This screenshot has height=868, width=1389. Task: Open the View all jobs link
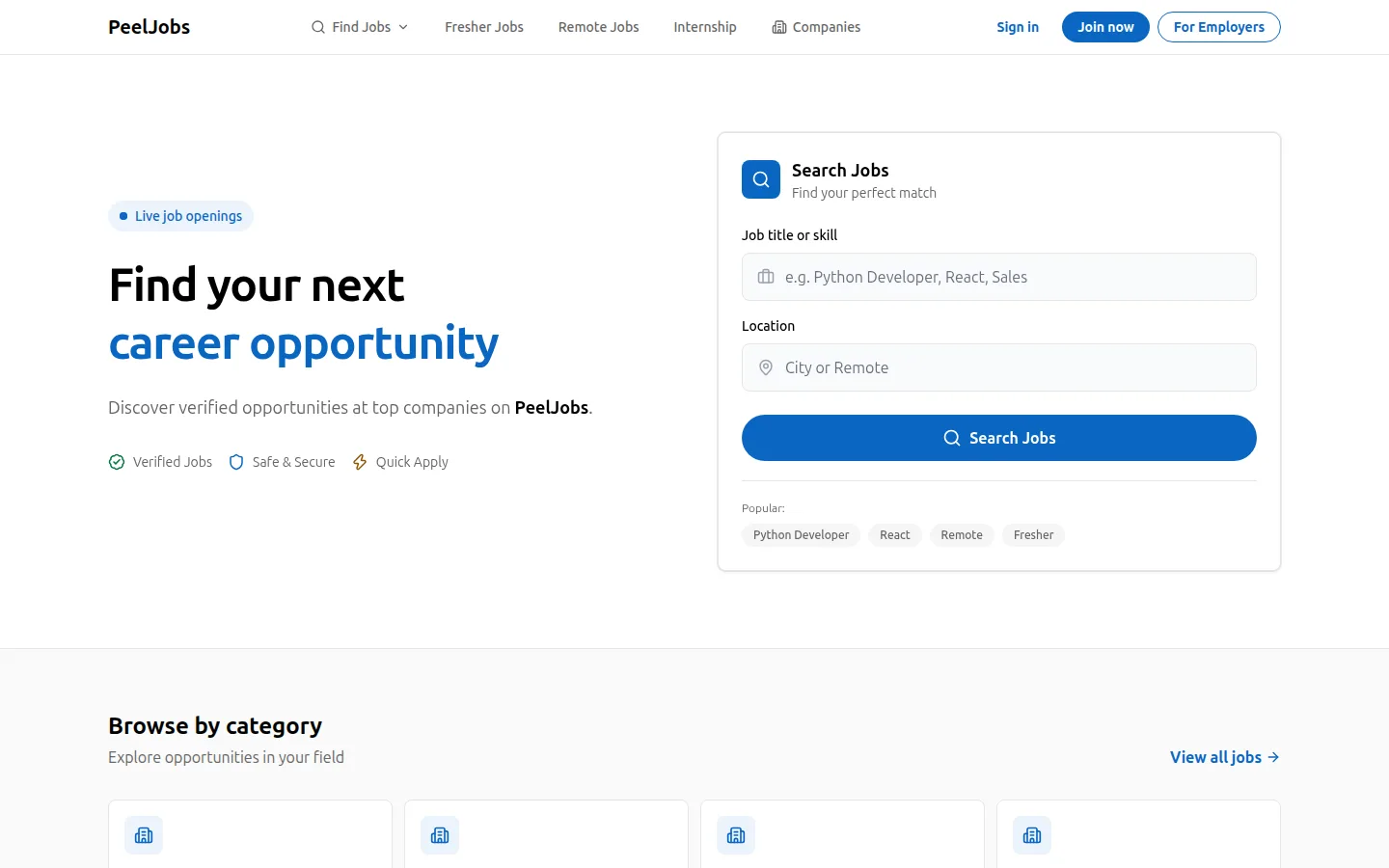pyautogui.click(x=1225, y=757)
